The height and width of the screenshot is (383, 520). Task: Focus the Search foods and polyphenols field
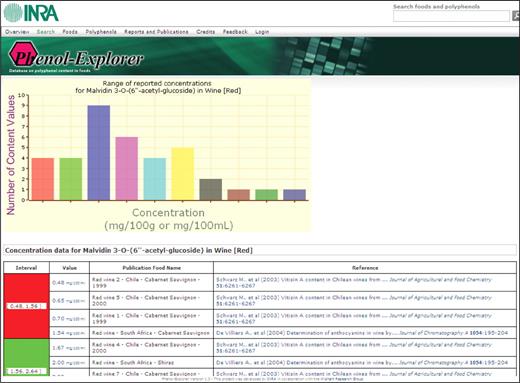451,16
